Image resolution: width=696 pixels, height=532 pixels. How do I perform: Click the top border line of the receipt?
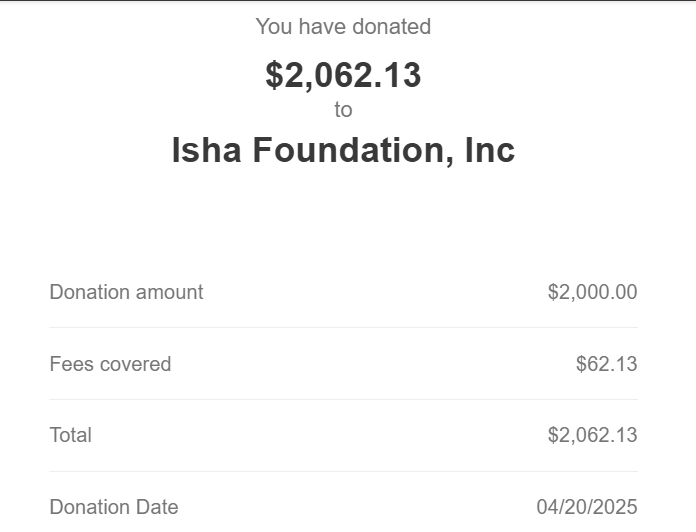(348, 0)
